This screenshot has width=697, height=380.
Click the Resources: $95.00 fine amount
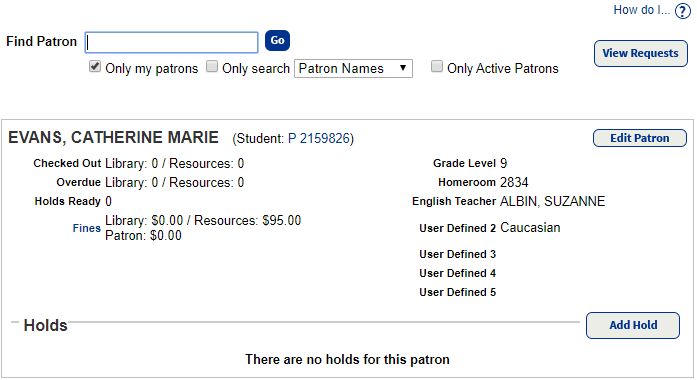[248, 220]
